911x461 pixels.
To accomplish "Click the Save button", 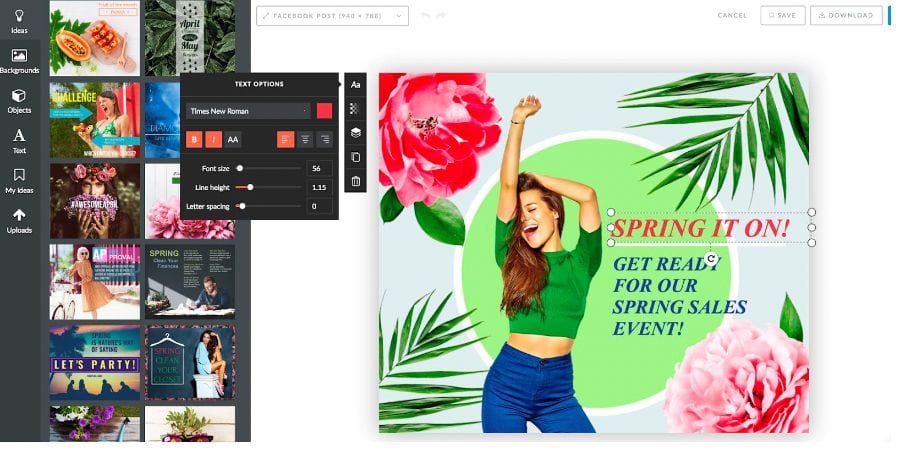I will [x=783, y=16].
